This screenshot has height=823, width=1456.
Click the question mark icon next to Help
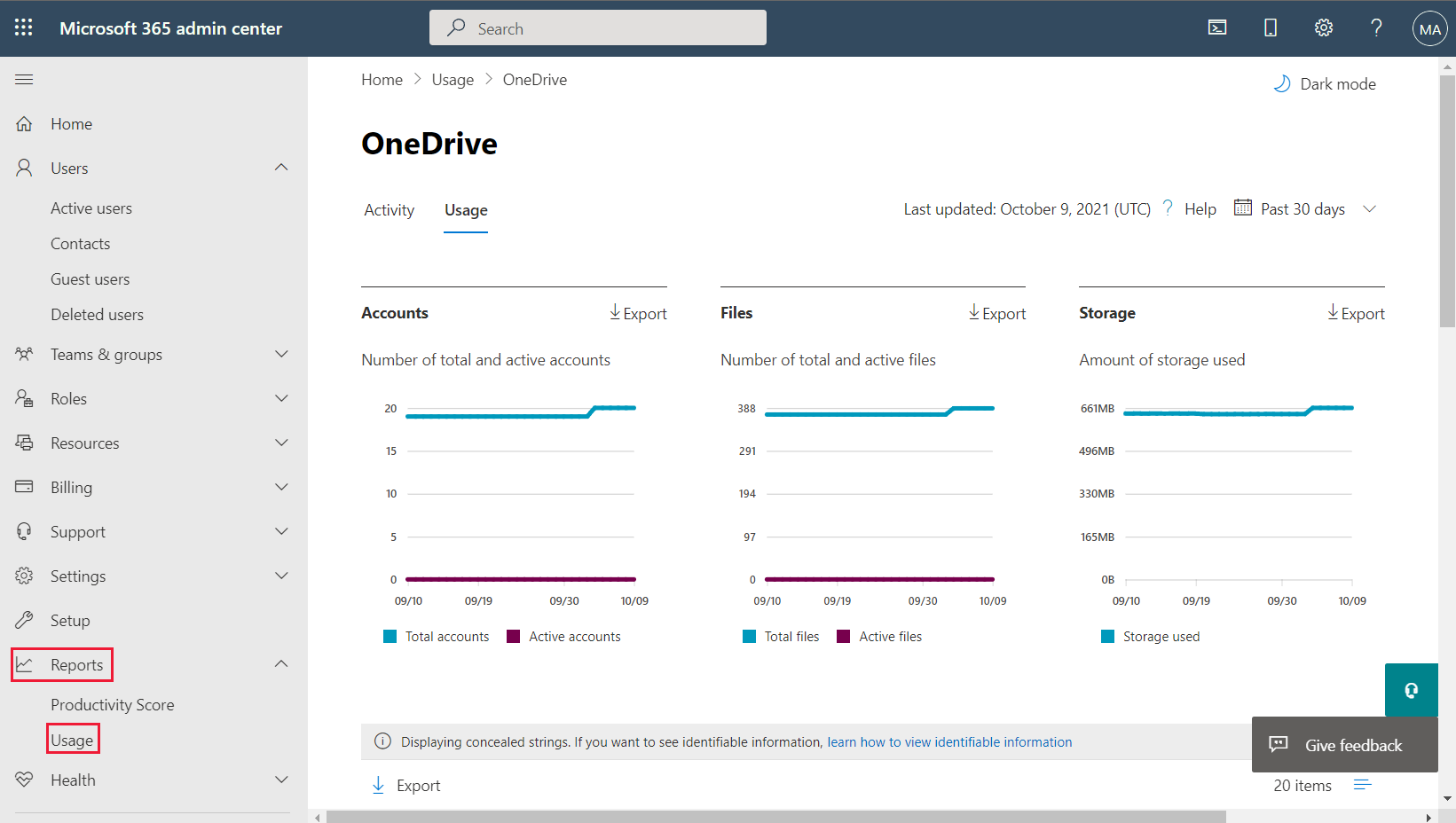[x=1168, y=208]
